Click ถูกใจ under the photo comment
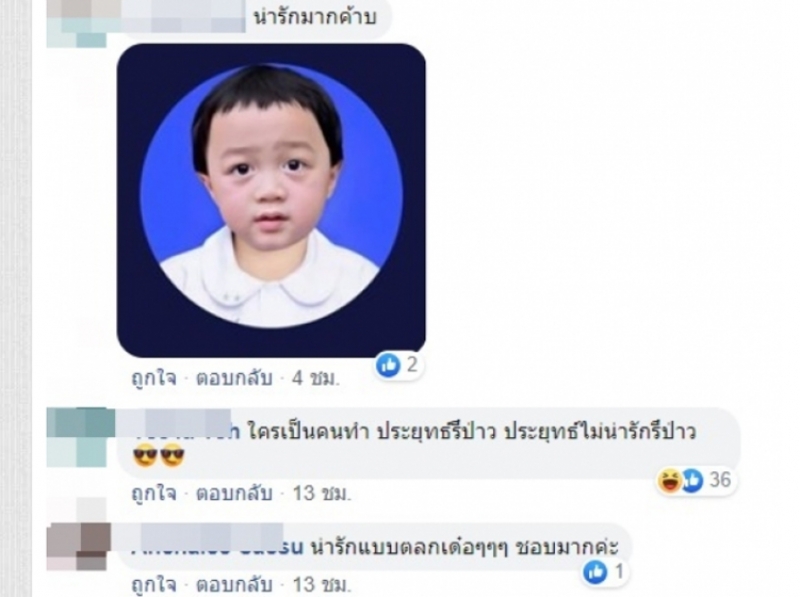800x597 pixels. click(x=154, y=379)
